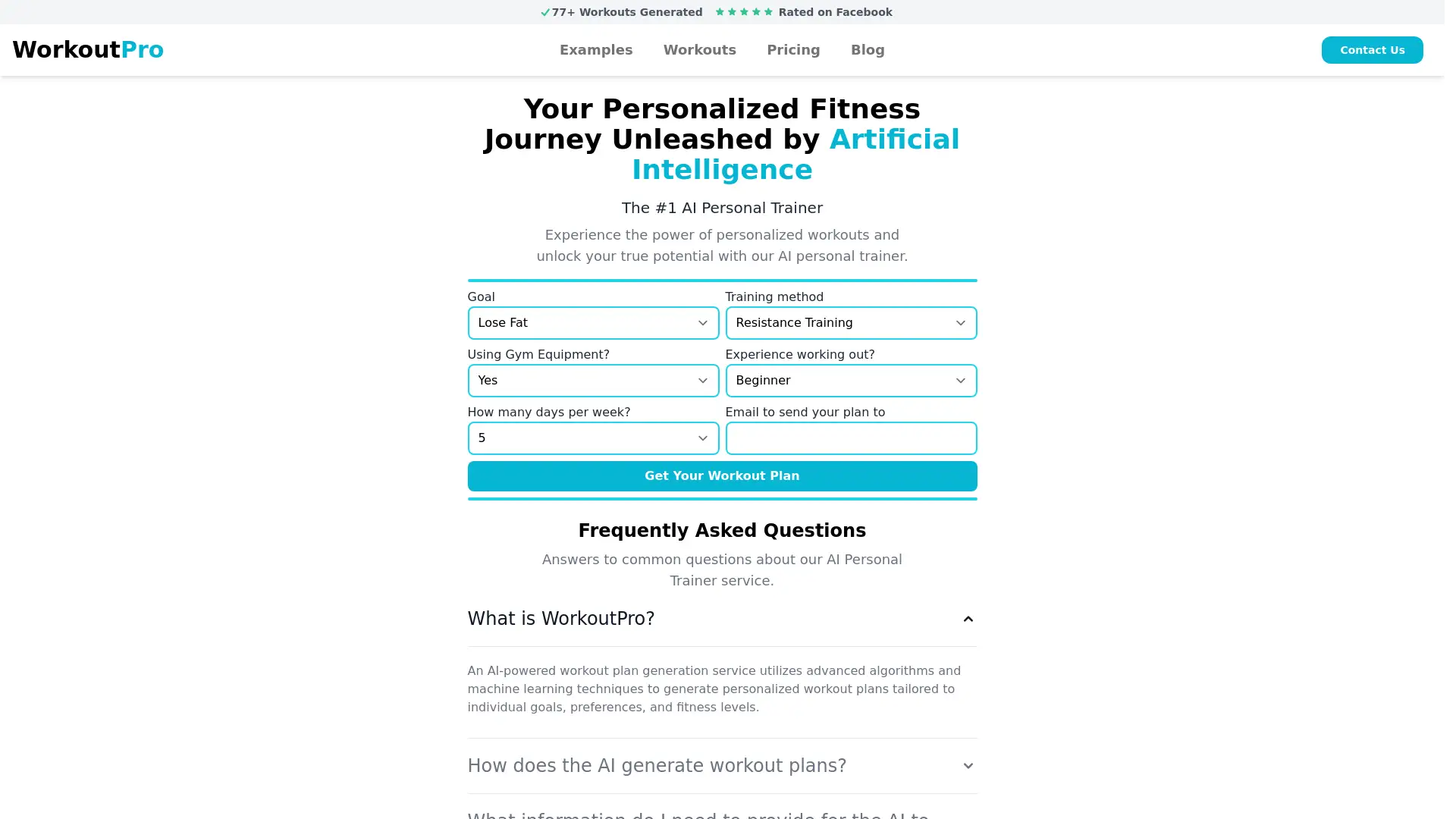Expand the 'How does the AI generate' chevron
This screenshot has width=1456, height=819.
pos(968,766)
